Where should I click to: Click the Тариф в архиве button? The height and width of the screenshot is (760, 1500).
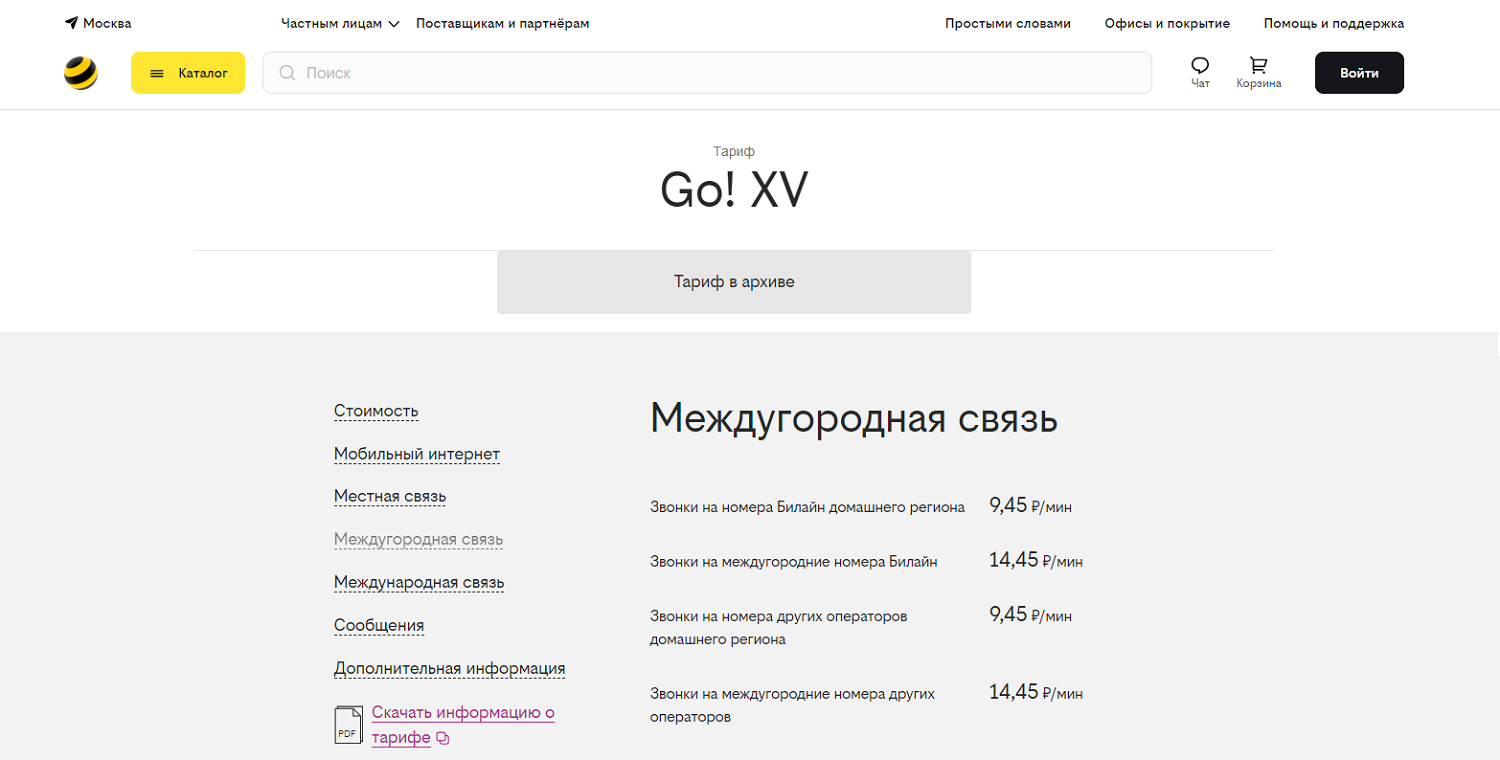734,282
